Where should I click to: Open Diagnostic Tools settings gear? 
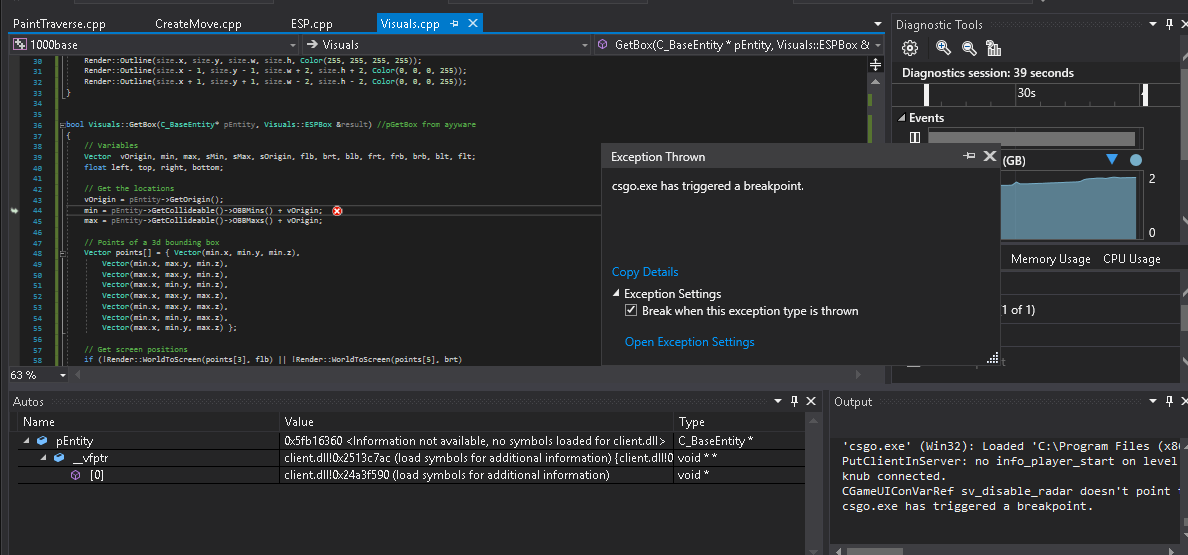(x=910, y=48)
